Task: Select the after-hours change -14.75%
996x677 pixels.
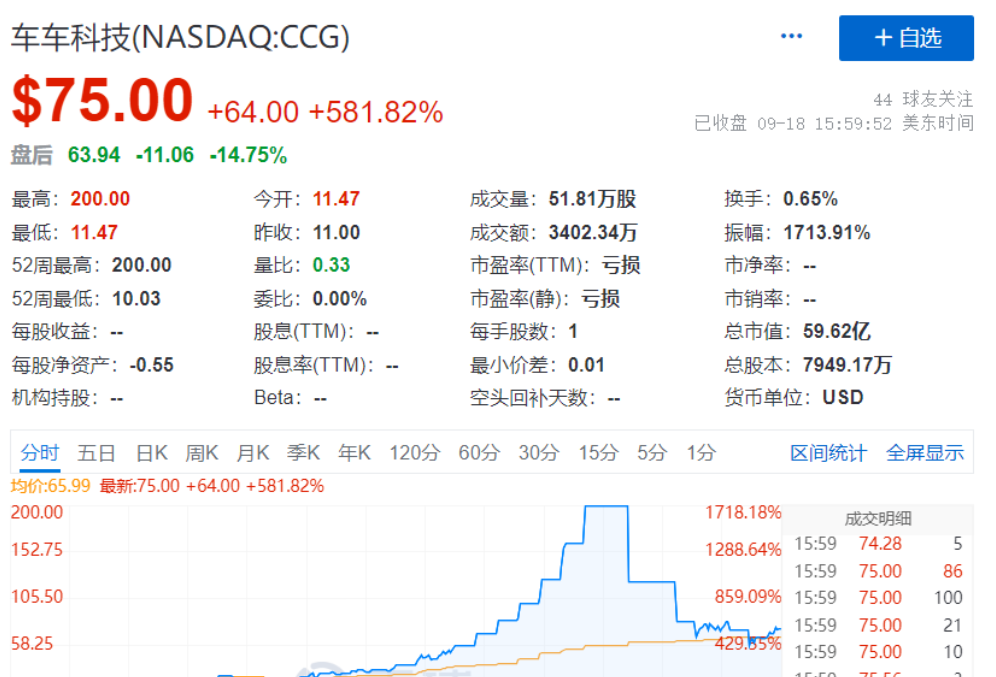Action: 248,155
